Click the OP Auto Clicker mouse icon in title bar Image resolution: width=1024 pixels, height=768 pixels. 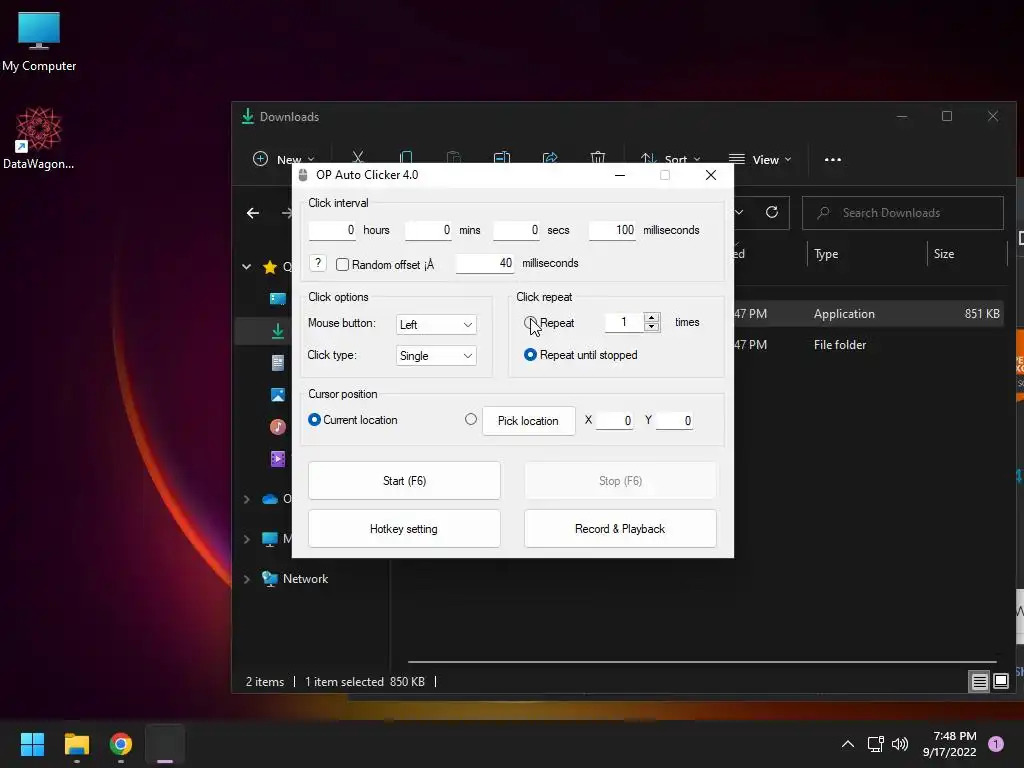click(x=303, y=175)
